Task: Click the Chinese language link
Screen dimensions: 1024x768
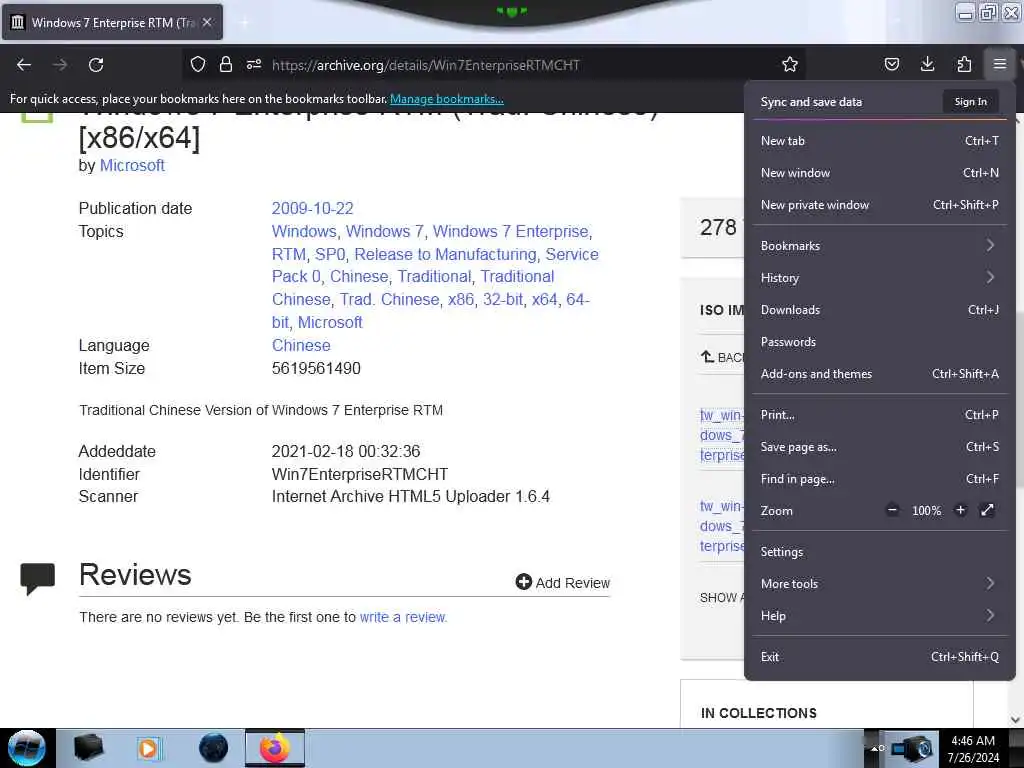Action: [301, 345]
